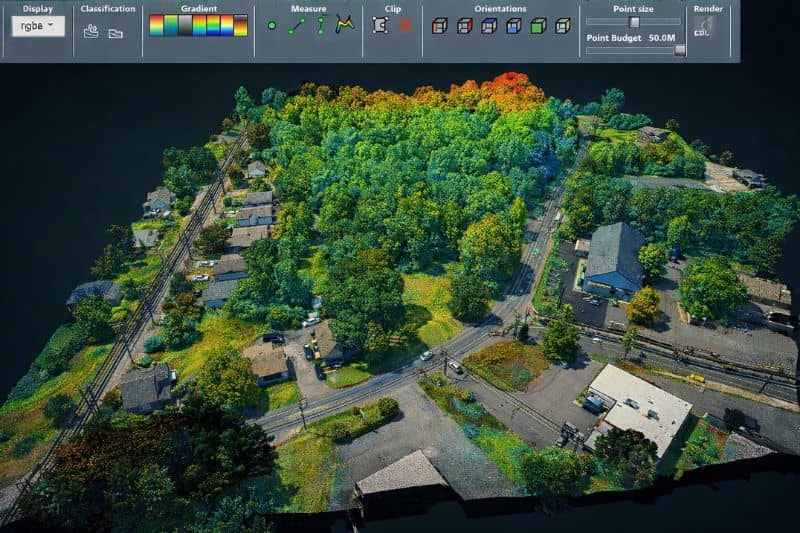The width and height of the screenshot is (800, 533).
Task: Select the fifth yellow-green-blue gradient swatch
Action: (213, 26)
